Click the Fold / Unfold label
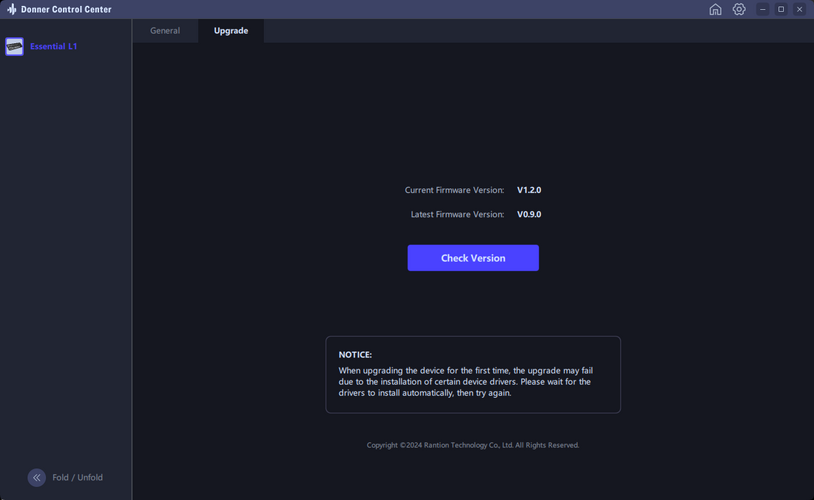 [x=77, y=477]
